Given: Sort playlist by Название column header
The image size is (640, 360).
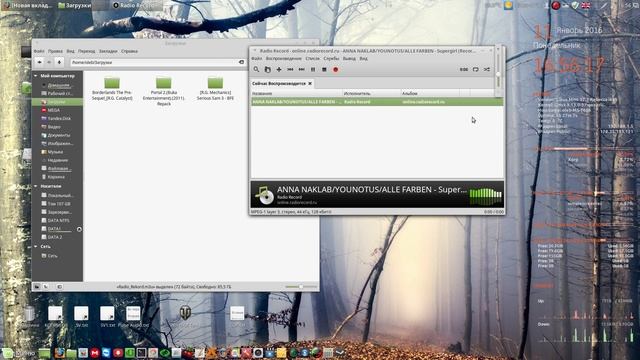Looking at the screenshot, I should pos(296,93).
